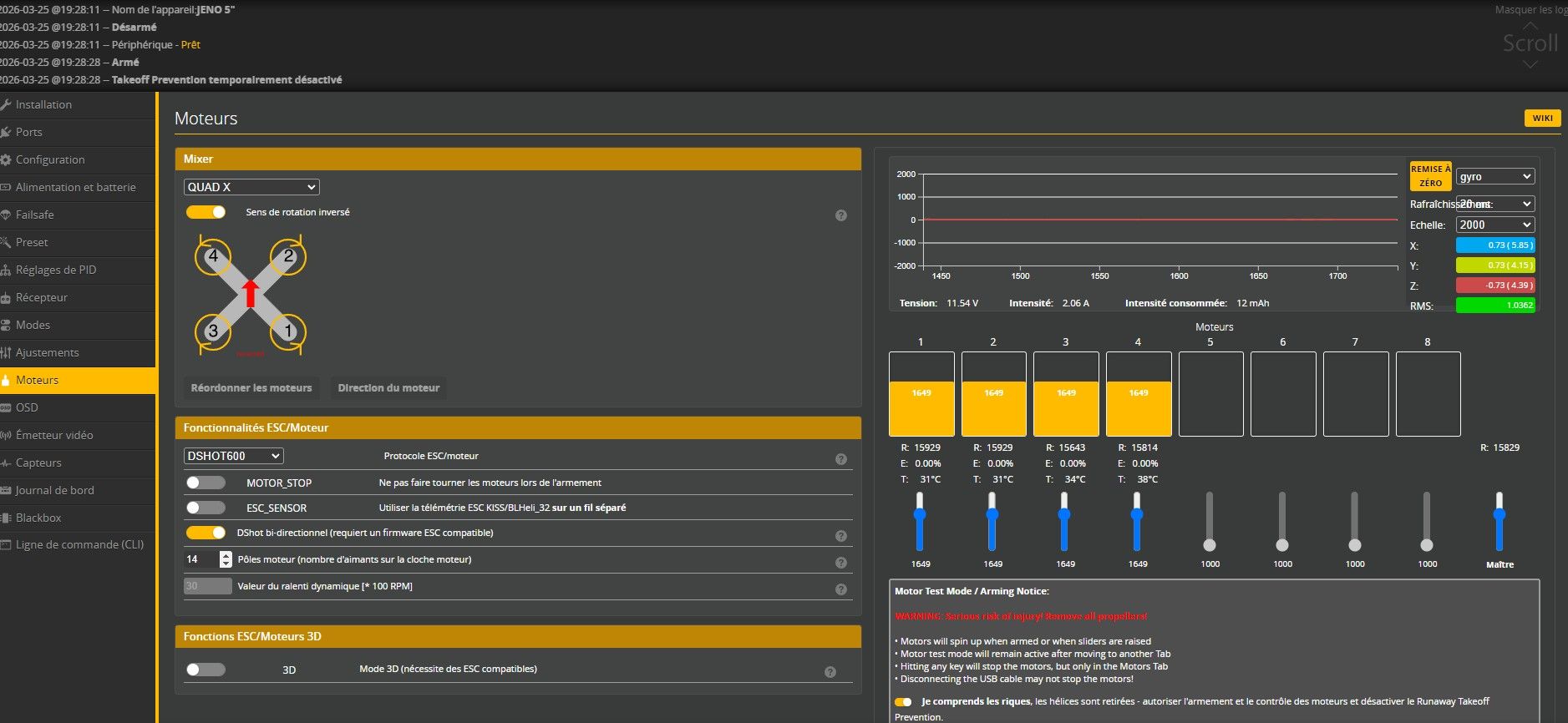Click the Blackbox icon in sidebar
The width and height of the screenshot is (1568, 723).
[x=6, y=518]
